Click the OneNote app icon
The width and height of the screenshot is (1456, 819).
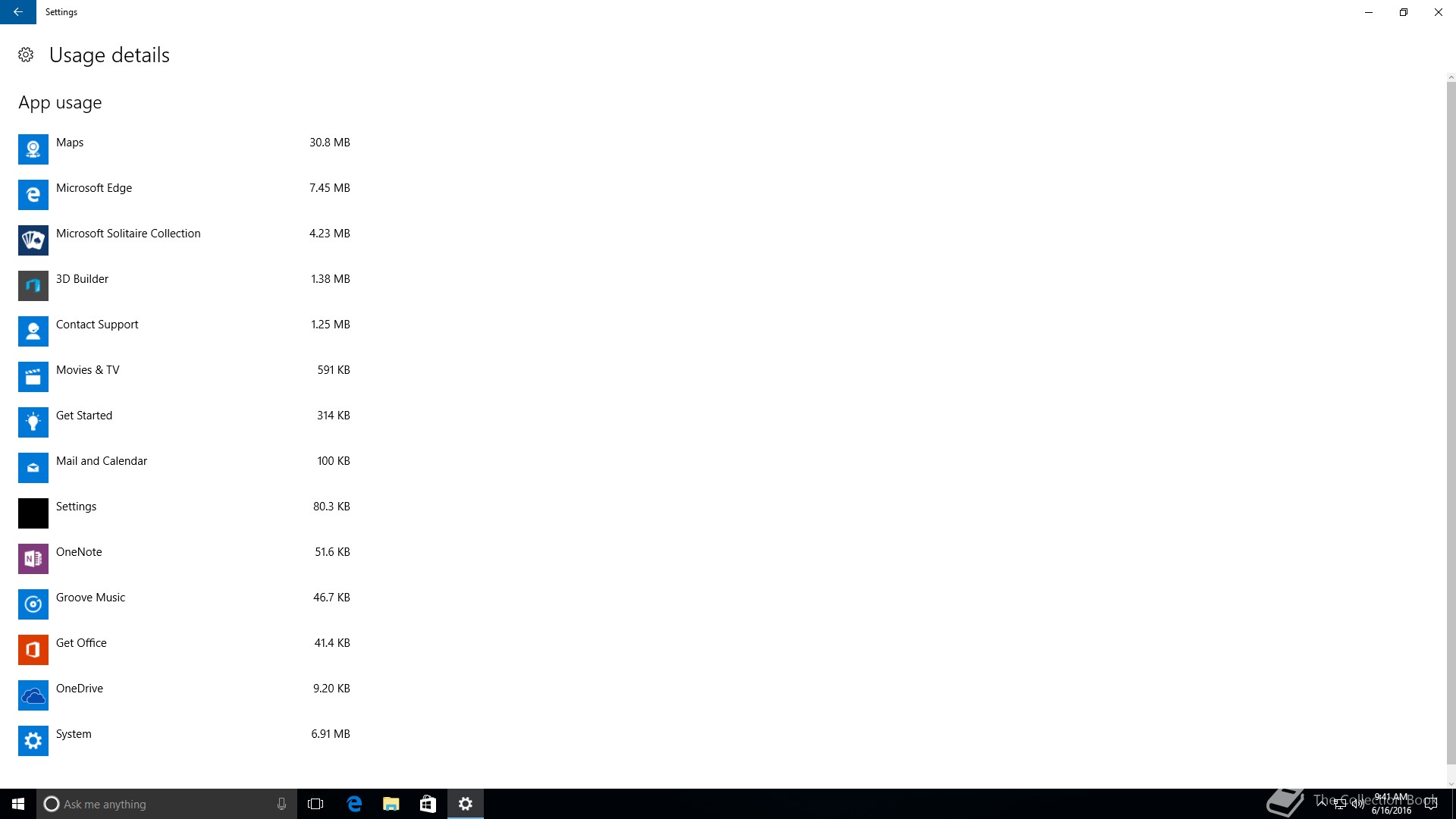coord(33,559)
